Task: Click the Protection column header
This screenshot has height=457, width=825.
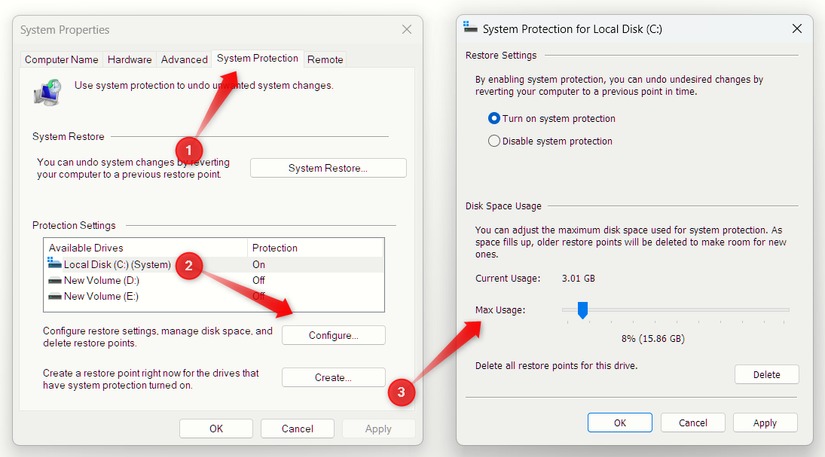Action: (x=275, y=248)
